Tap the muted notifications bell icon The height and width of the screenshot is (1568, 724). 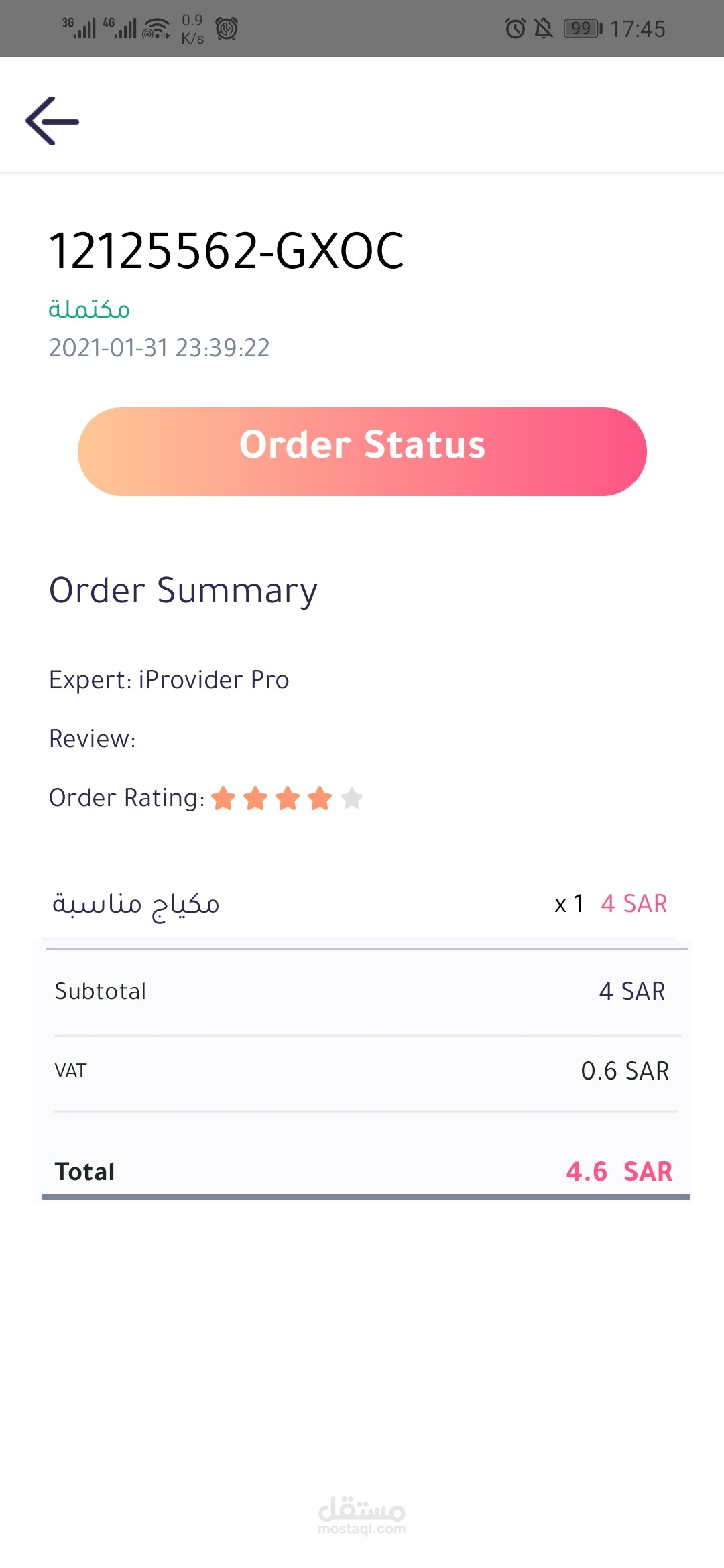click(543, 28)
